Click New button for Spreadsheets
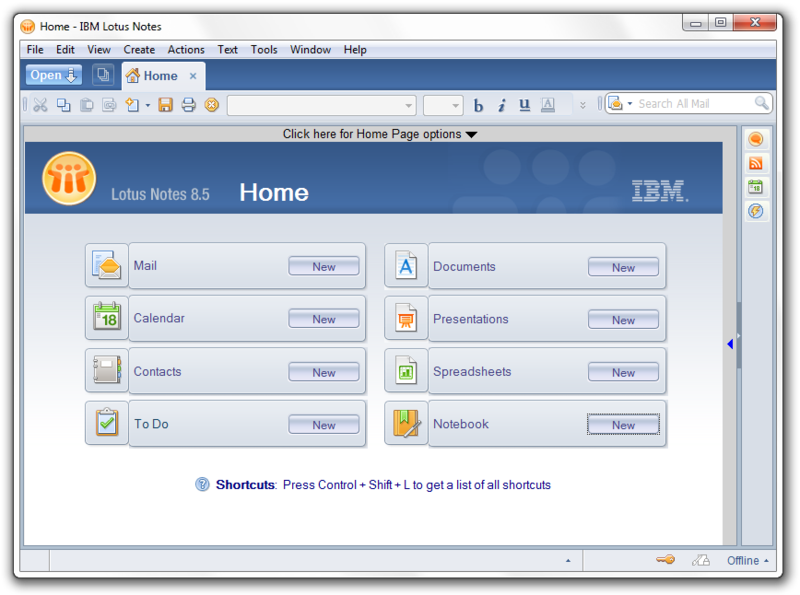The image size is (800, 595). point(623,373)
